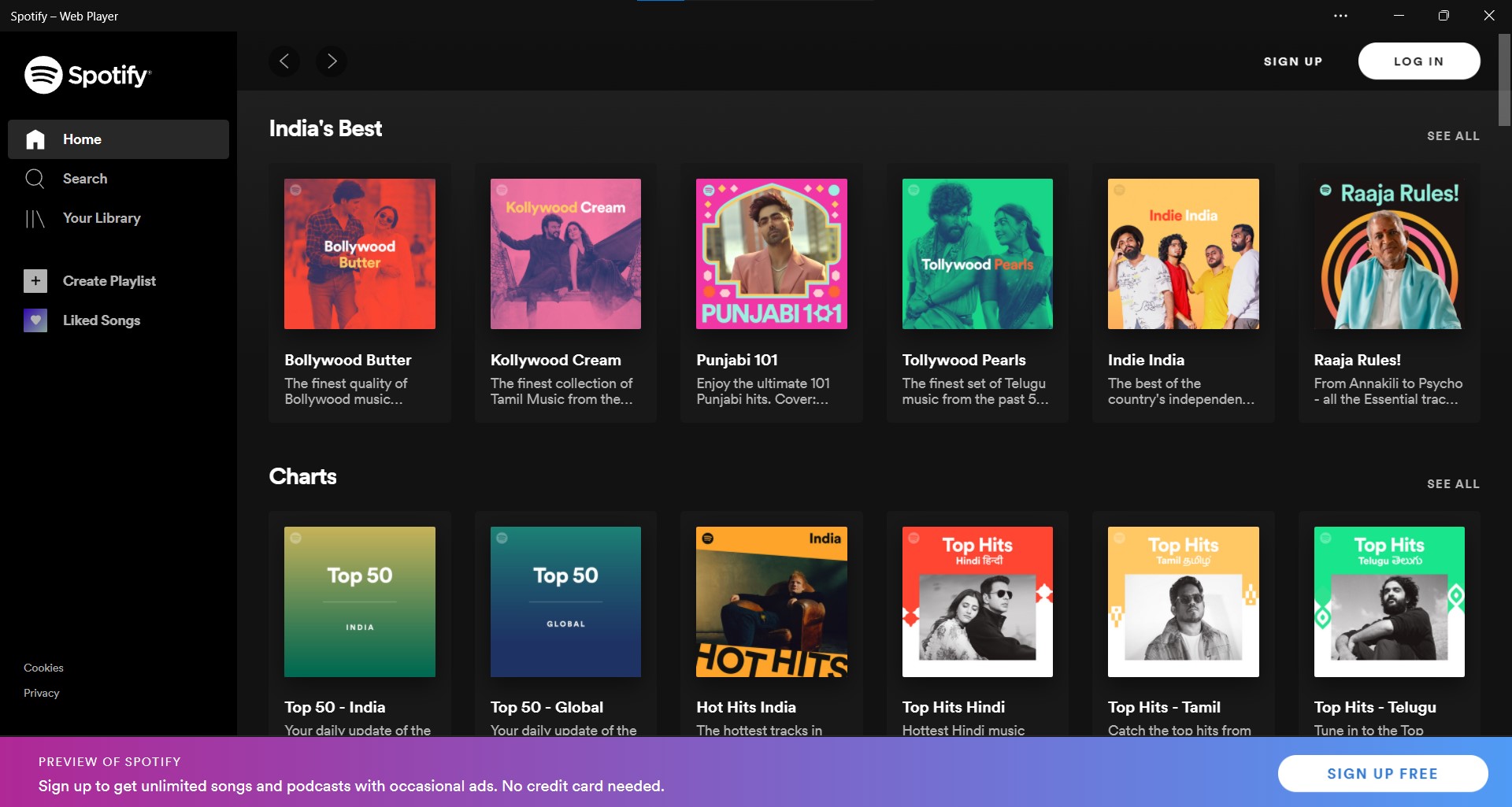Open the three-dots window menu
The width and height of the screenshot is (1512, 807).
pos(1340,16)
